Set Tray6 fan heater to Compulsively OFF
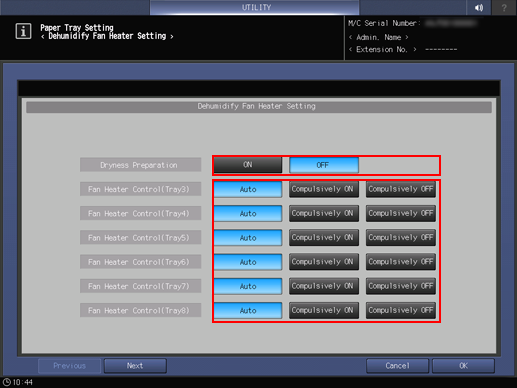 pyautogui.click(x=401, y=262)
